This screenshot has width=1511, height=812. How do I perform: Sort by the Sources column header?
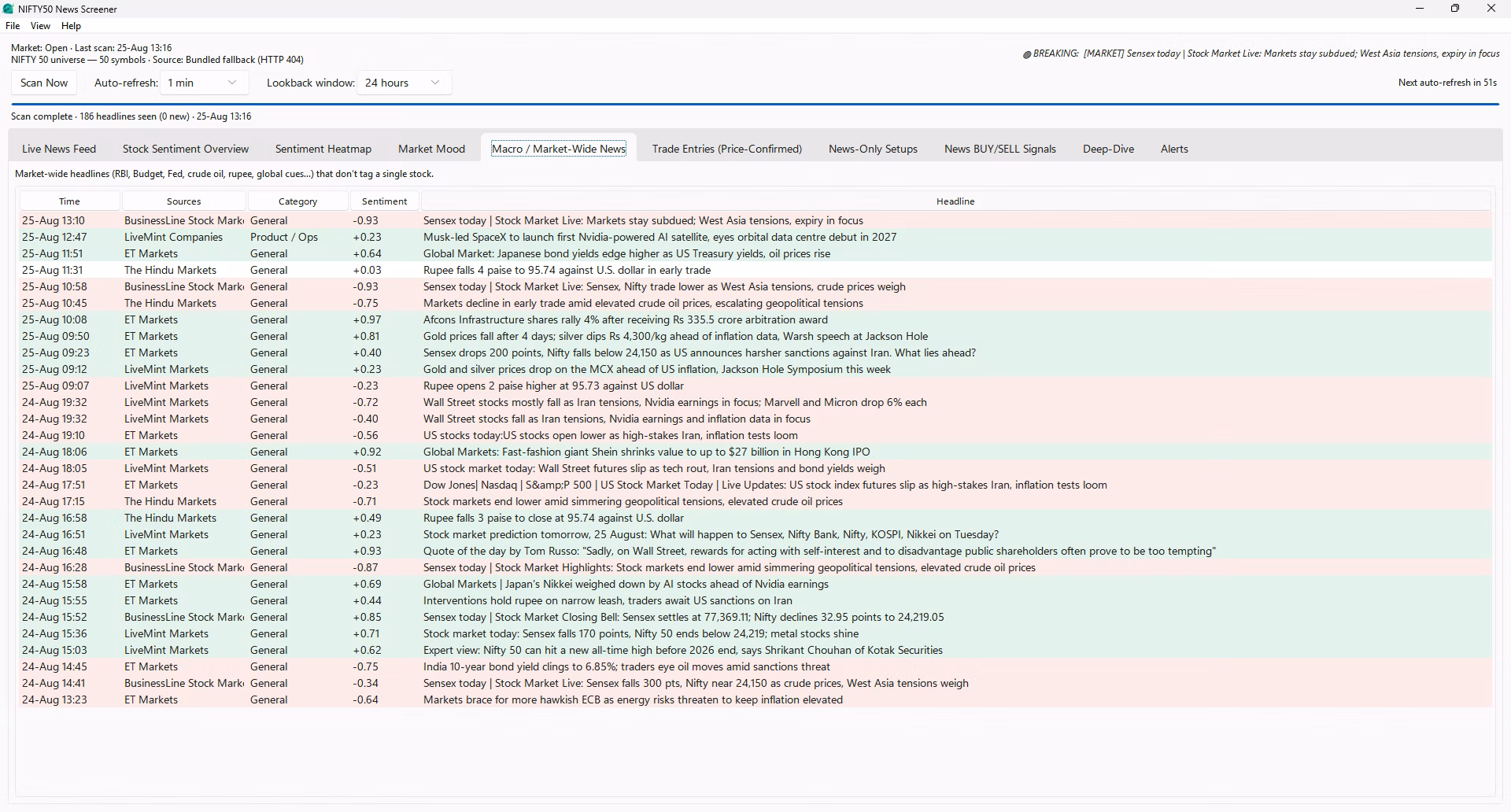click(x=184, y=201)
